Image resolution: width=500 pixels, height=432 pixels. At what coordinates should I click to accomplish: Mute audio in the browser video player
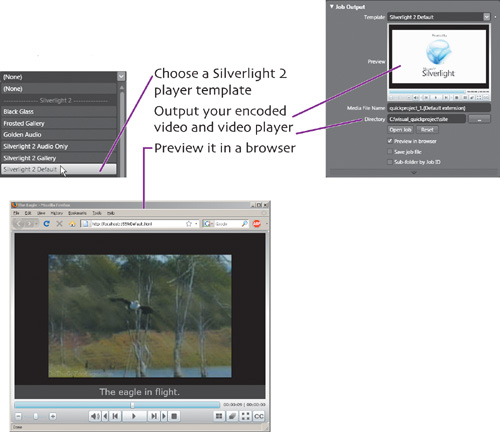pos(95,416)
